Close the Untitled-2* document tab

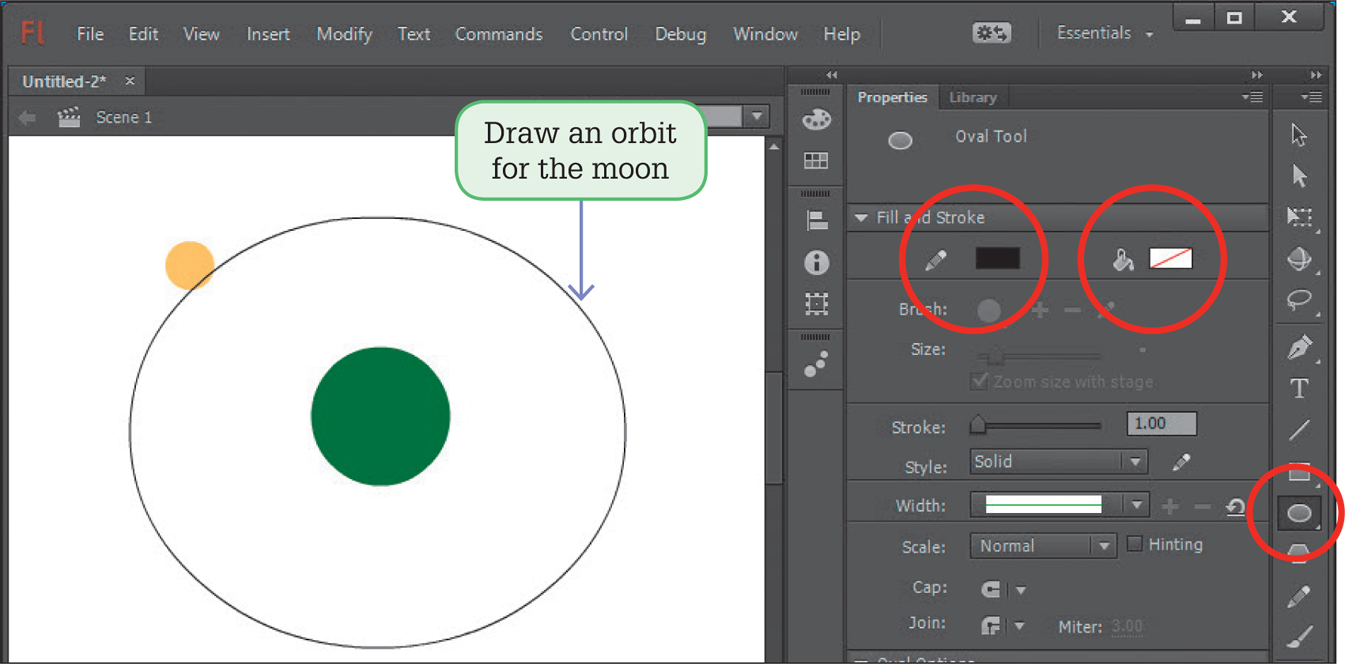pyautogui.click(x=130, y=81)
